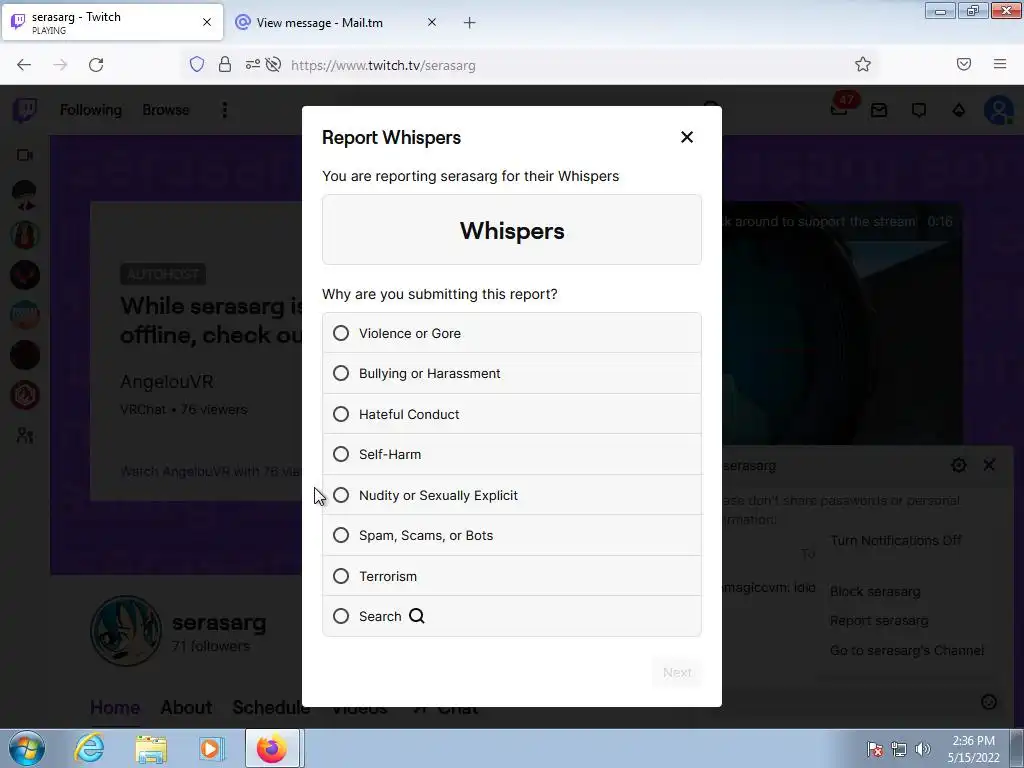Click the site permissions icon in address bar
Screen dimensions: 1024x768
[x=252, y=64]
